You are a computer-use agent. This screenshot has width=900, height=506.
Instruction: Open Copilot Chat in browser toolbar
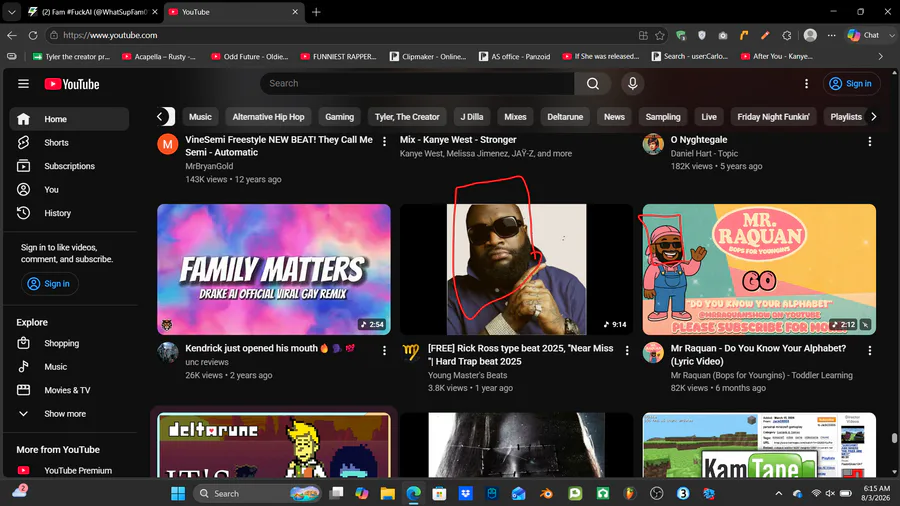coord(864,35)
